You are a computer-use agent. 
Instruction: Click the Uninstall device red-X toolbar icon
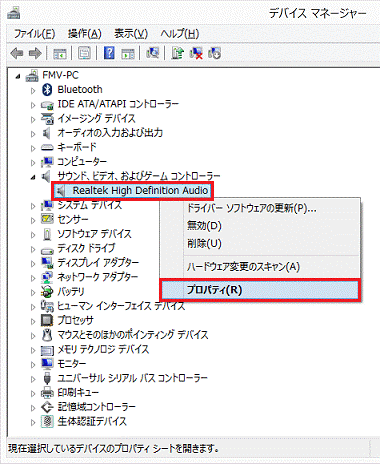[196, 53]
